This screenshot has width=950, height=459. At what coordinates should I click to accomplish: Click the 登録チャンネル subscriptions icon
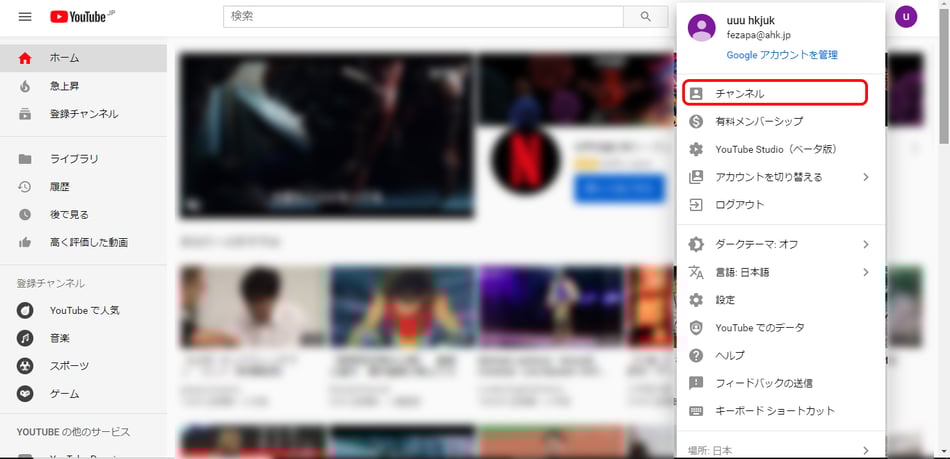pos(25,114)
